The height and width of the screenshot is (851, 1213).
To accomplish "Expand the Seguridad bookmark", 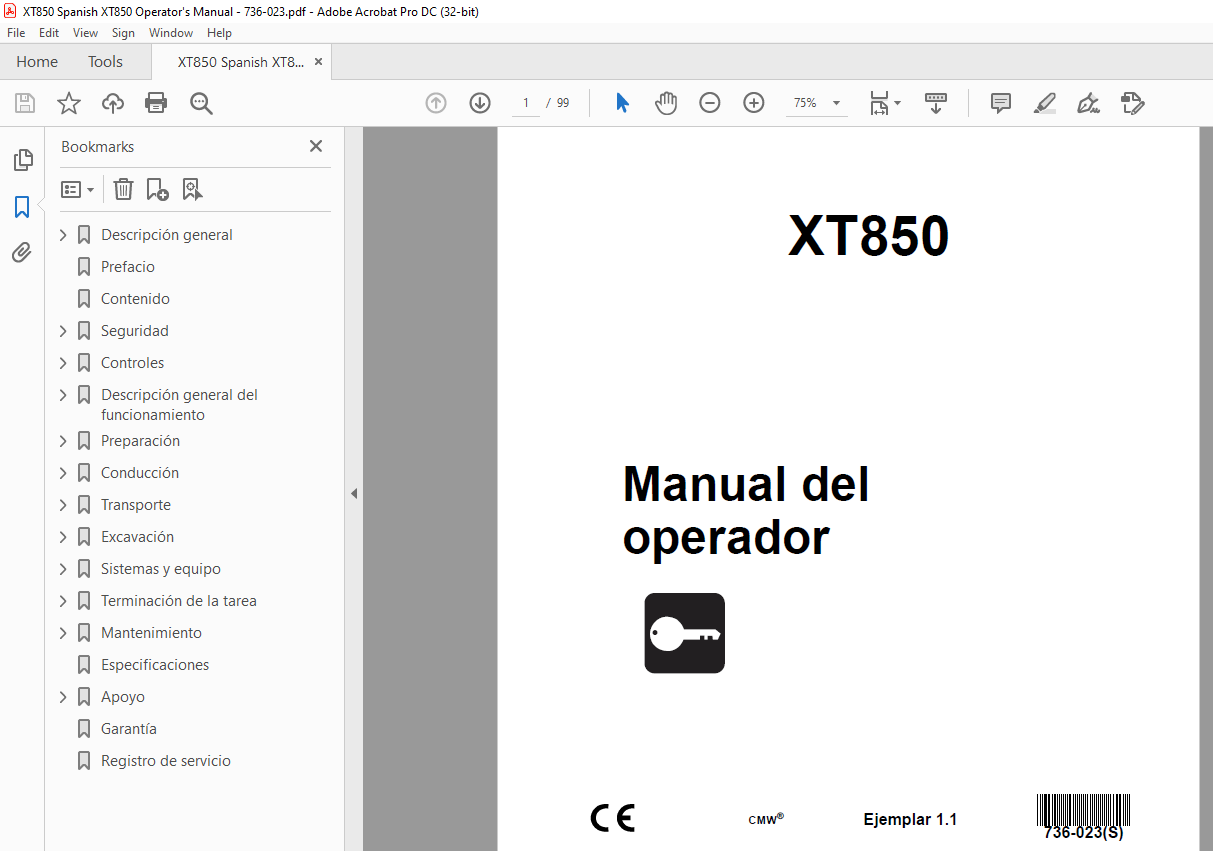I will point(63,331).
